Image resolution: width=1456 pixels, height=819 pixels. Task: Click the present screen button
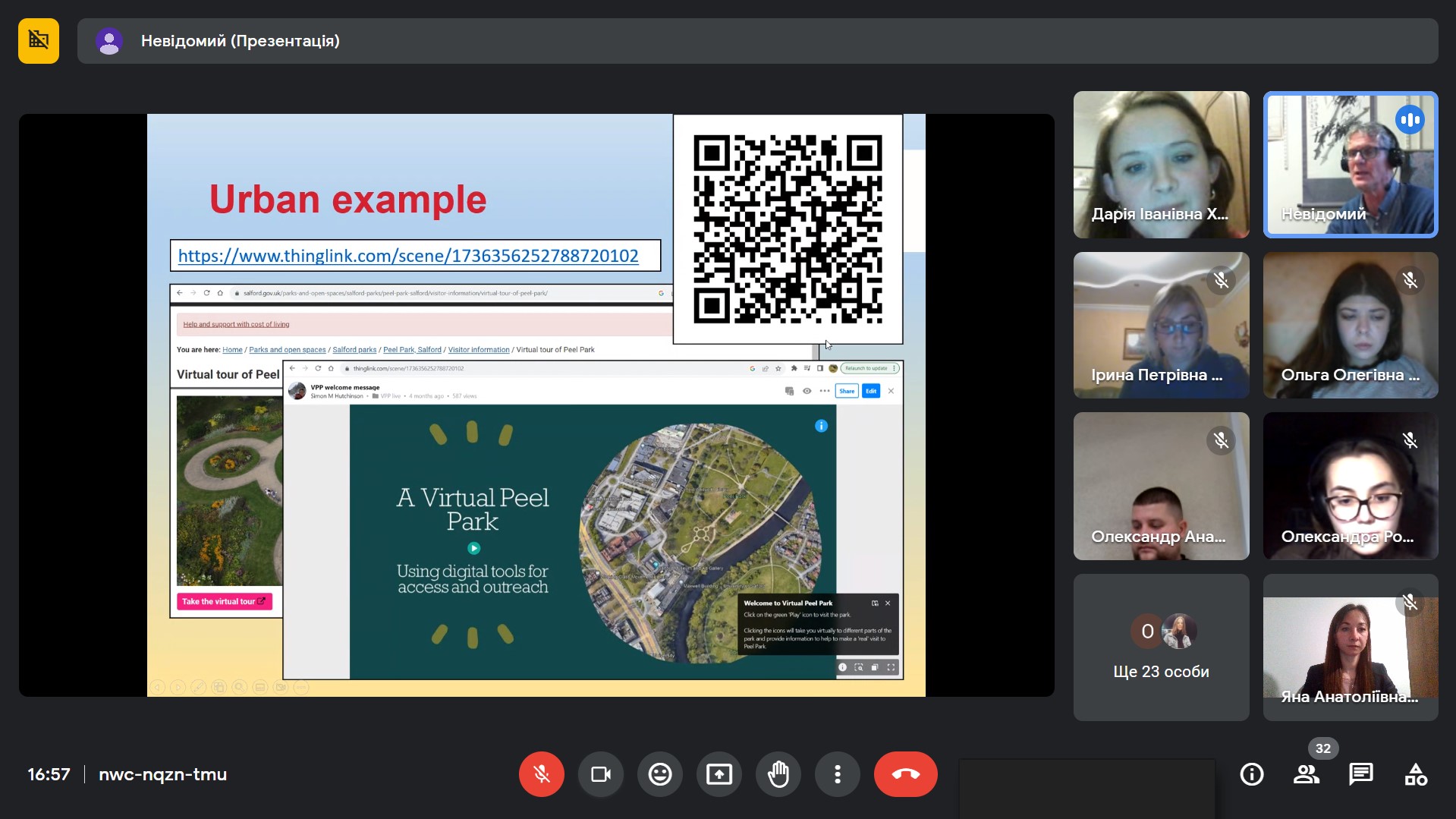(x=719, y=774)
